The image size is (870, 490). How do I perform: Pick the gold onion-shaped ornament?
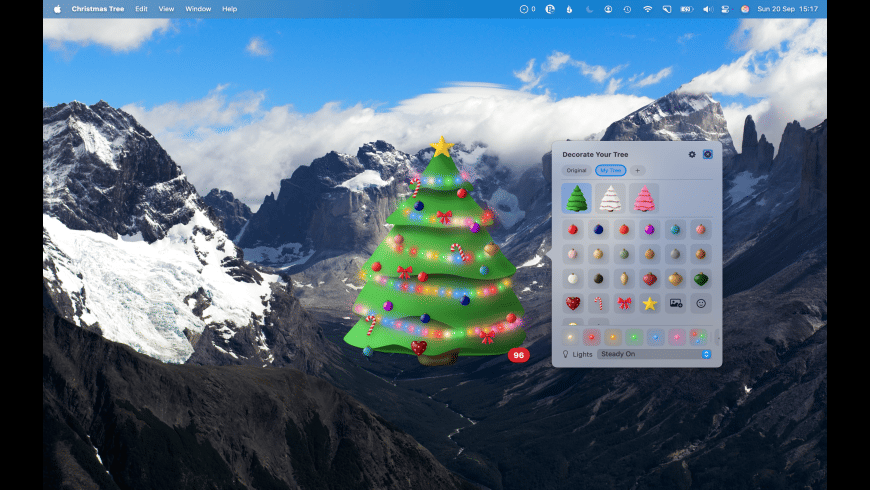point(675,279)
